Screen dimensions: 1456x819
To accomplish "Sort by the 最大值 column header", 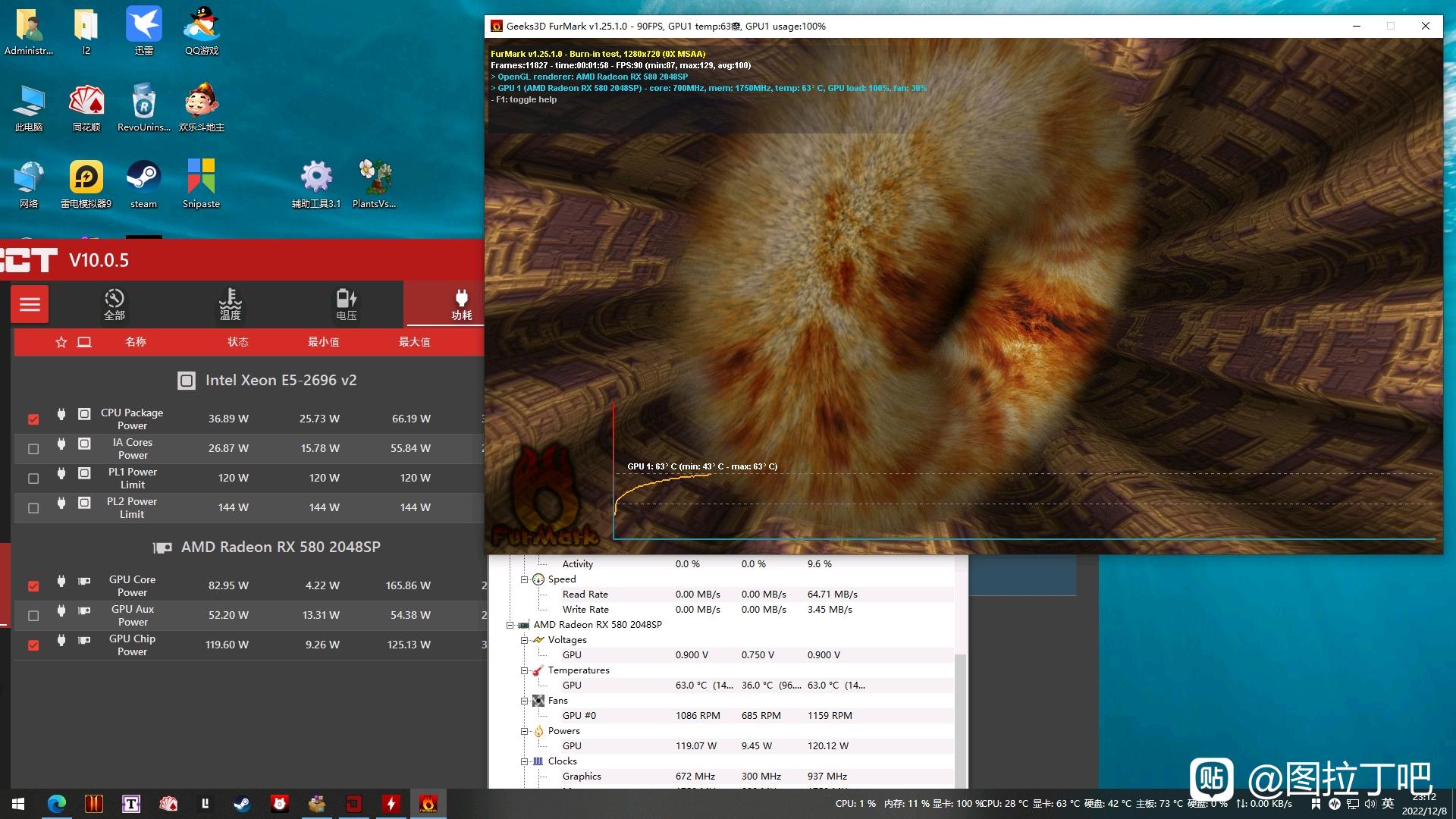I will point(415,342).
